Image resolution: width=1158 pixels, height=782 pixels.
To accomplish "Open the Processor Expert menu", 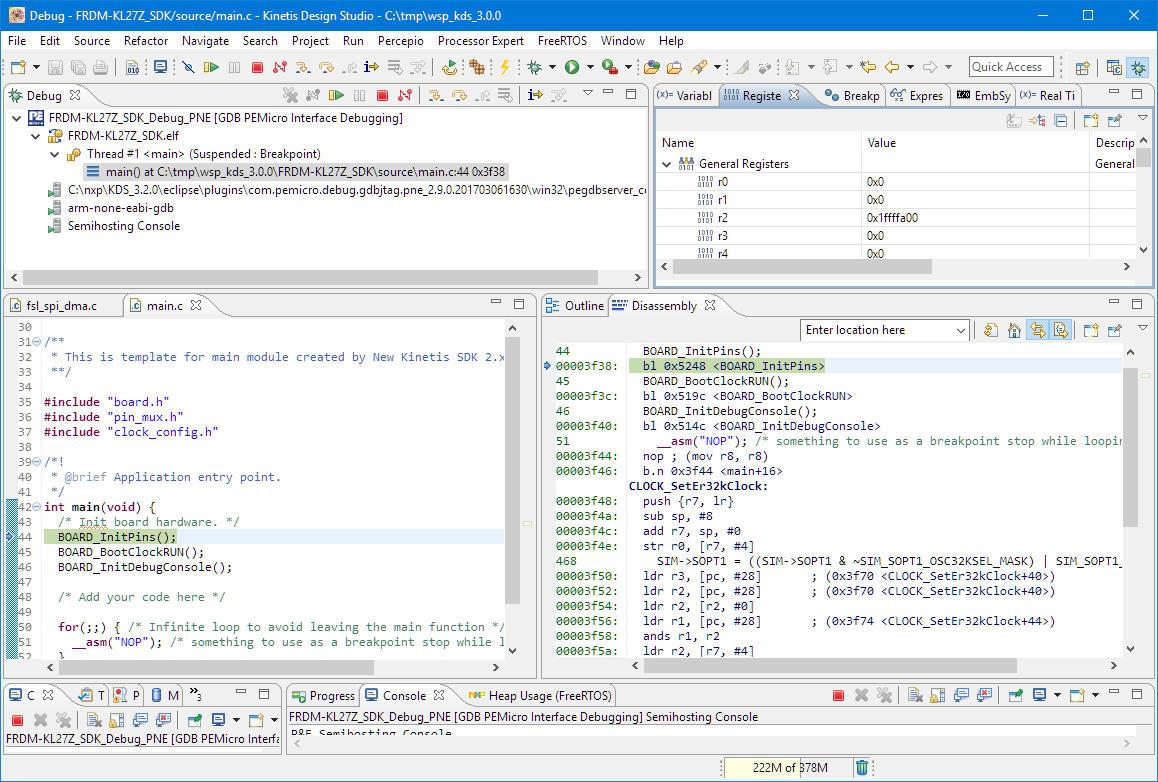I will [480, 41].
